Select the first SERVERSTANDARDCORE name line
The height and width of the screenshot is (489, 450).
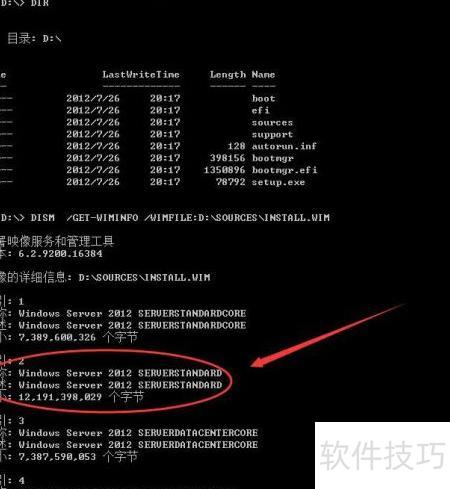pos(132,313)
